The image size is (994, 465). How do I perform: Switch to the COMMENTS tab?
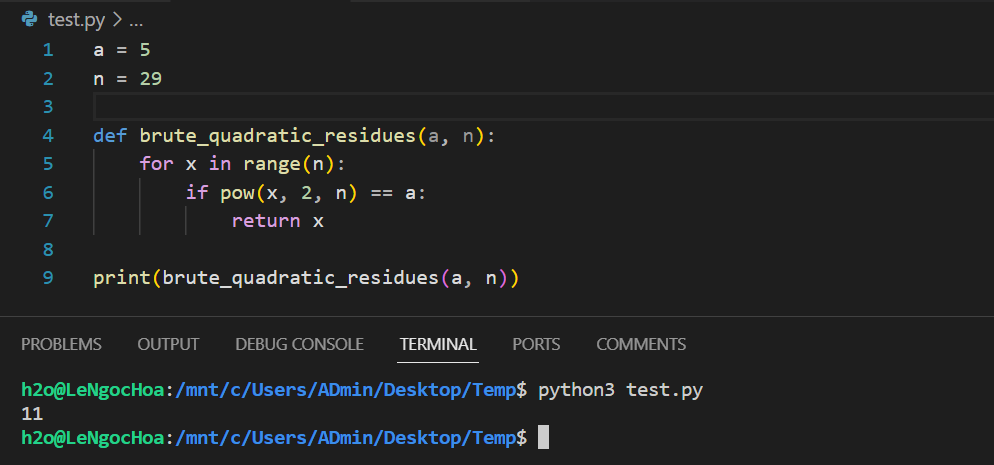[641, 344]
